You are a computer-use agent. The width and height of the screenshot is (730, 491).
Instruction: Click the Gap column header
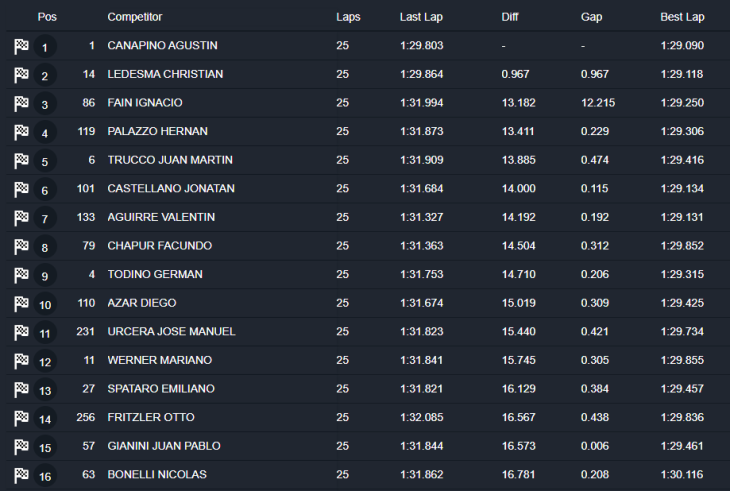click(x=591, y=17)
